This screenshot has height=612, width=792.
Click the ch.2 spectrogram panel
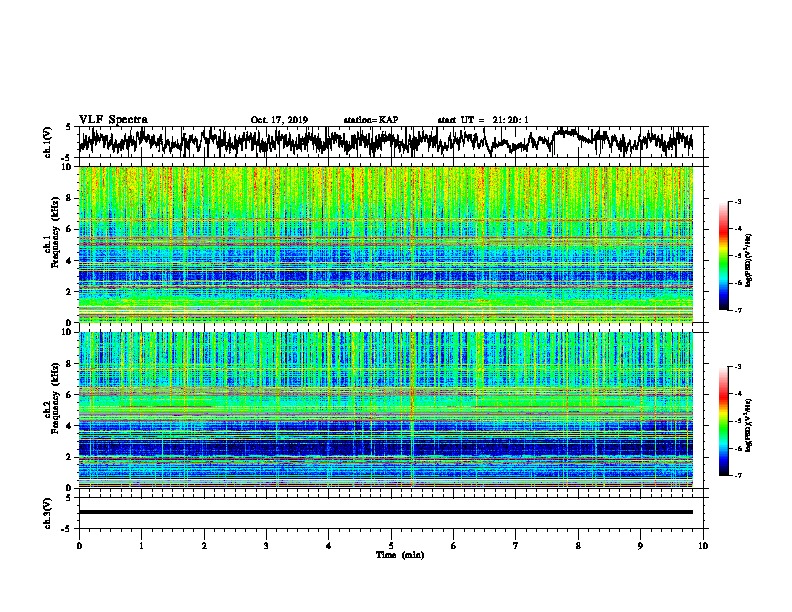click(386, 410)
